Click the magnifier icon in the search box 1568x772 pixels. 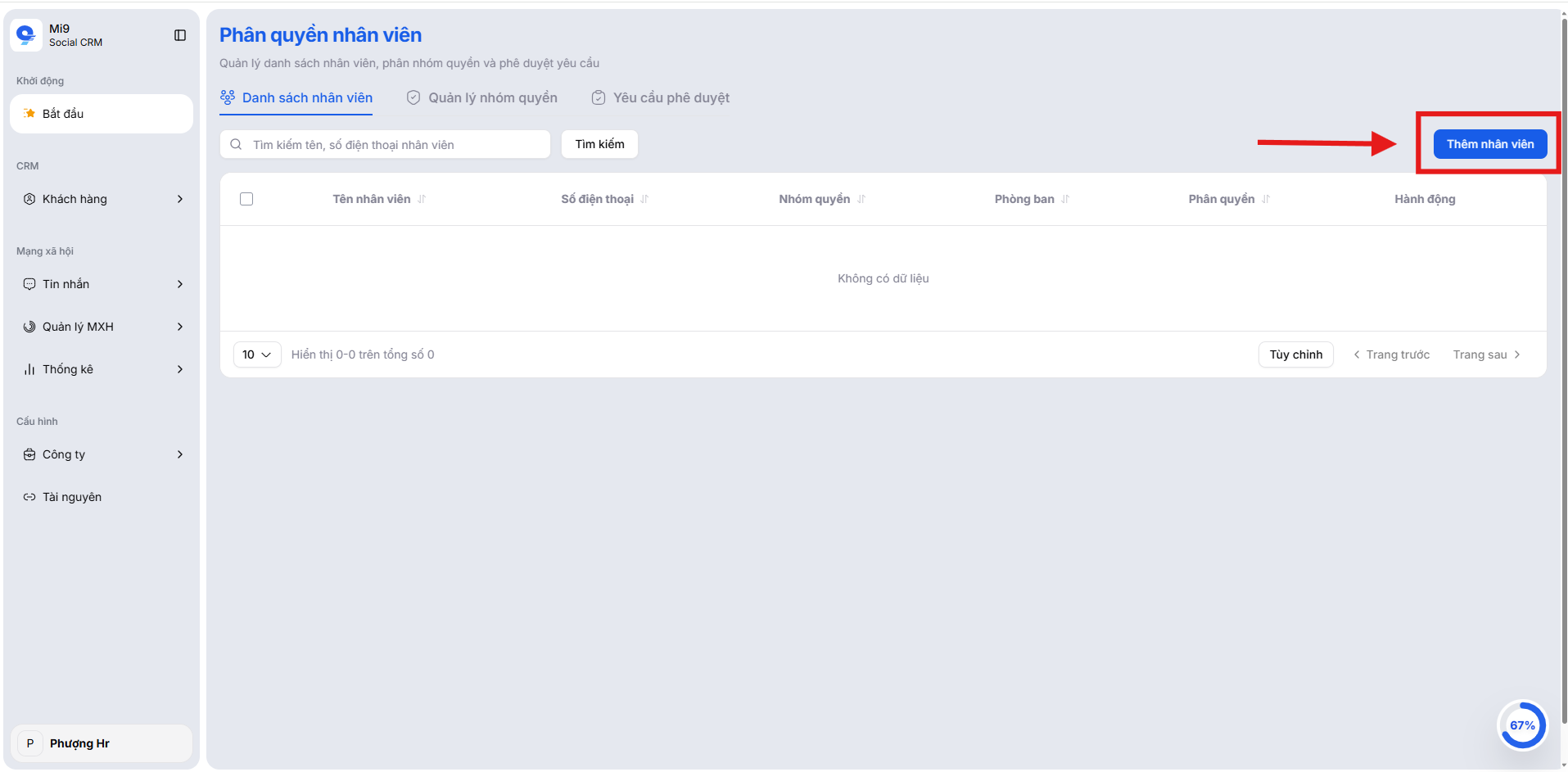[236, 145]
